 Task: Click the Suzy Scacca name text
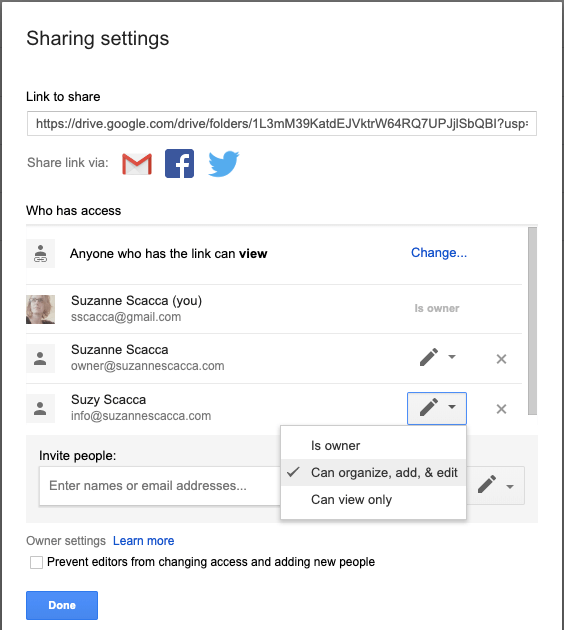tap(108, 400)
